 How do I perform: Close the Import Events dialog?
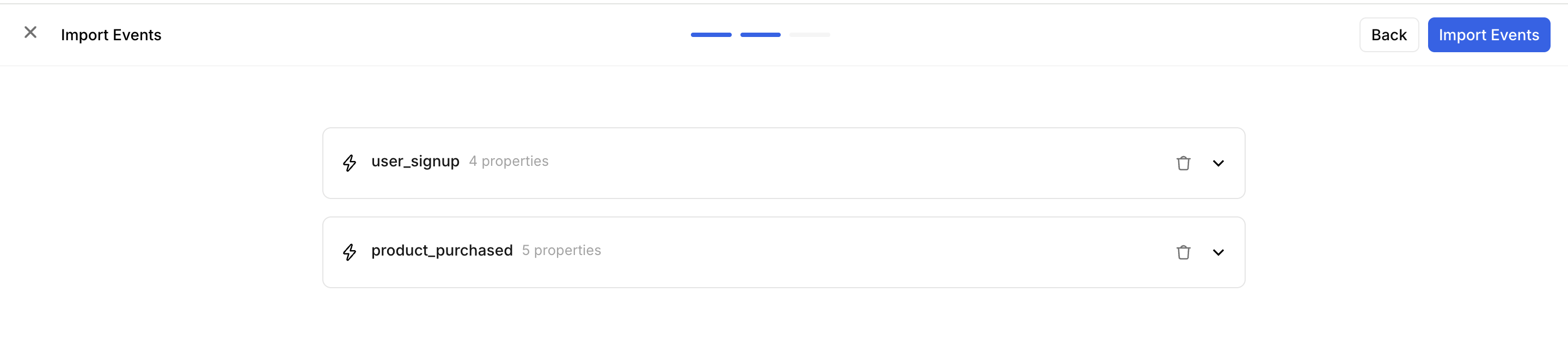[30, 32]
